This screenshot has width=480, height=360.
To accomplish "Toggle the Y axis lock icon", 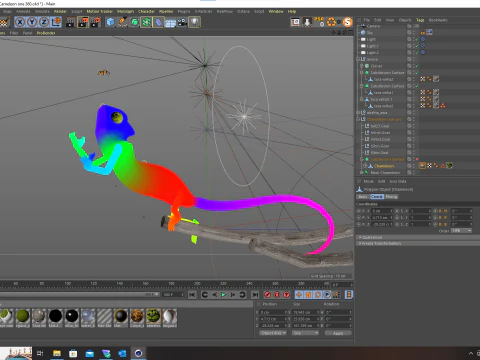I will pos(32,22).
